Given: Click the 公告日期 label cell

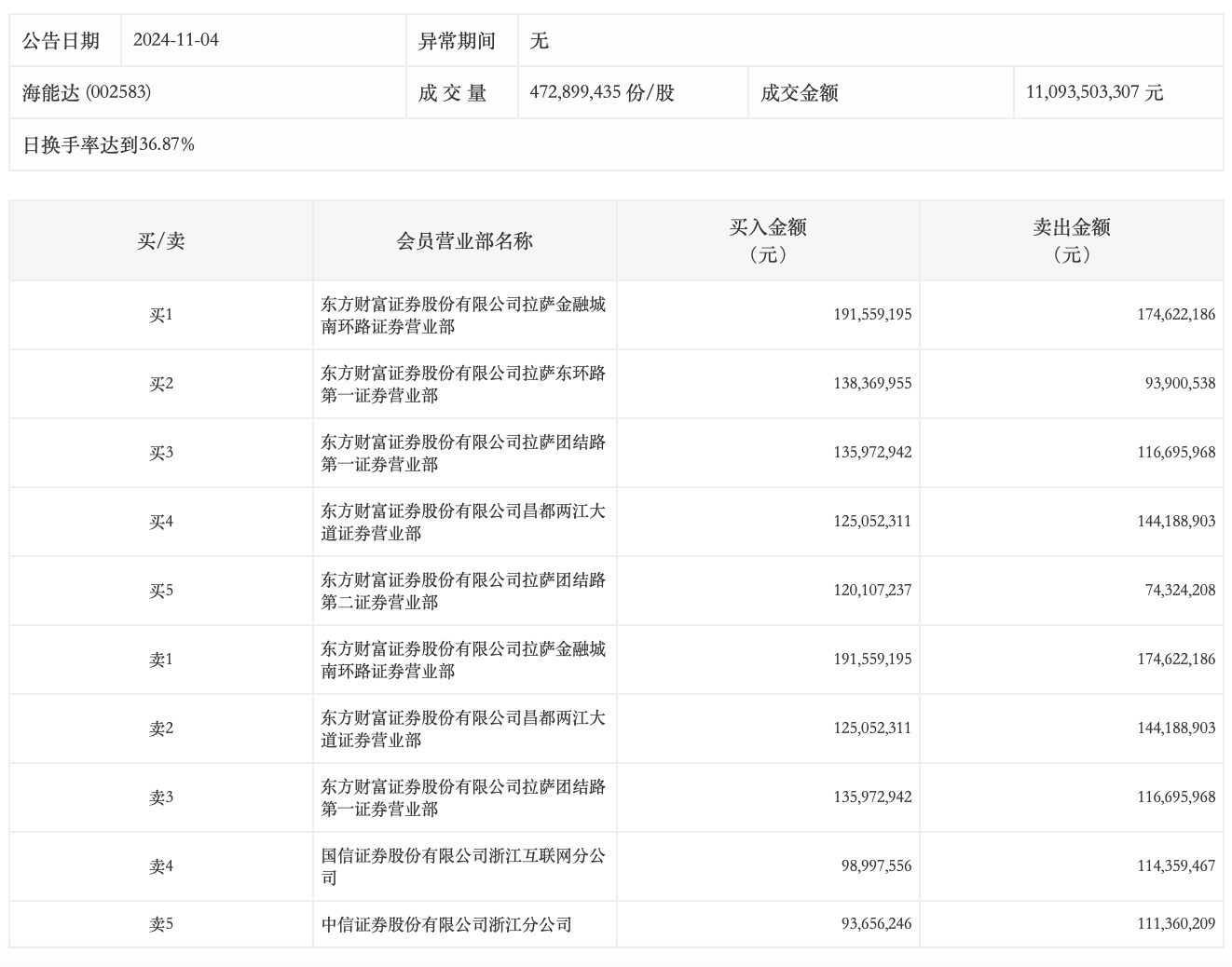Looking at the screenshot, I should click(65, 40).
